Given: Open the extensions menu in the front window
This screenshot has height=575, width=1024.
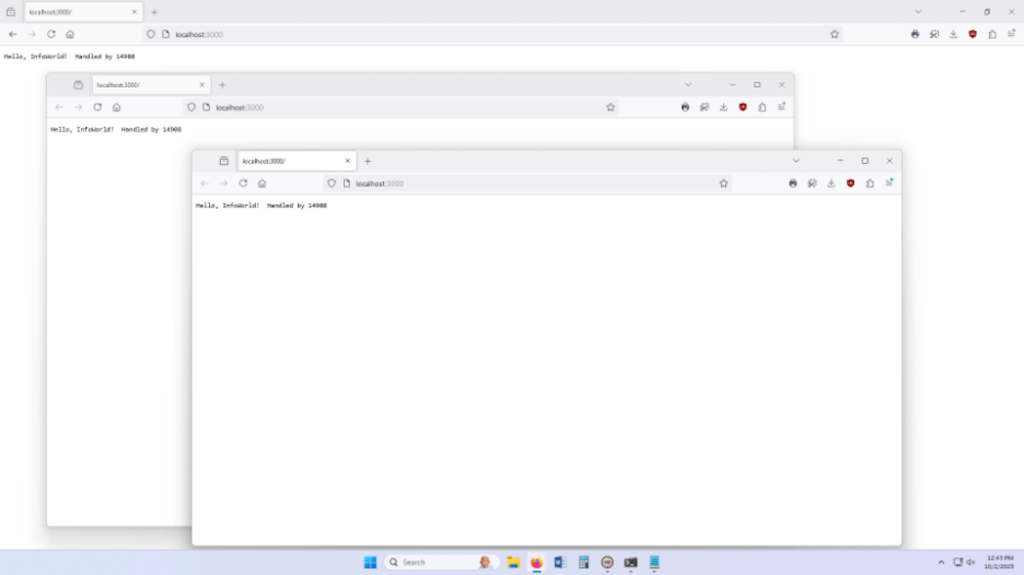Looking at the screenshot, I should [x=870, y=184].
